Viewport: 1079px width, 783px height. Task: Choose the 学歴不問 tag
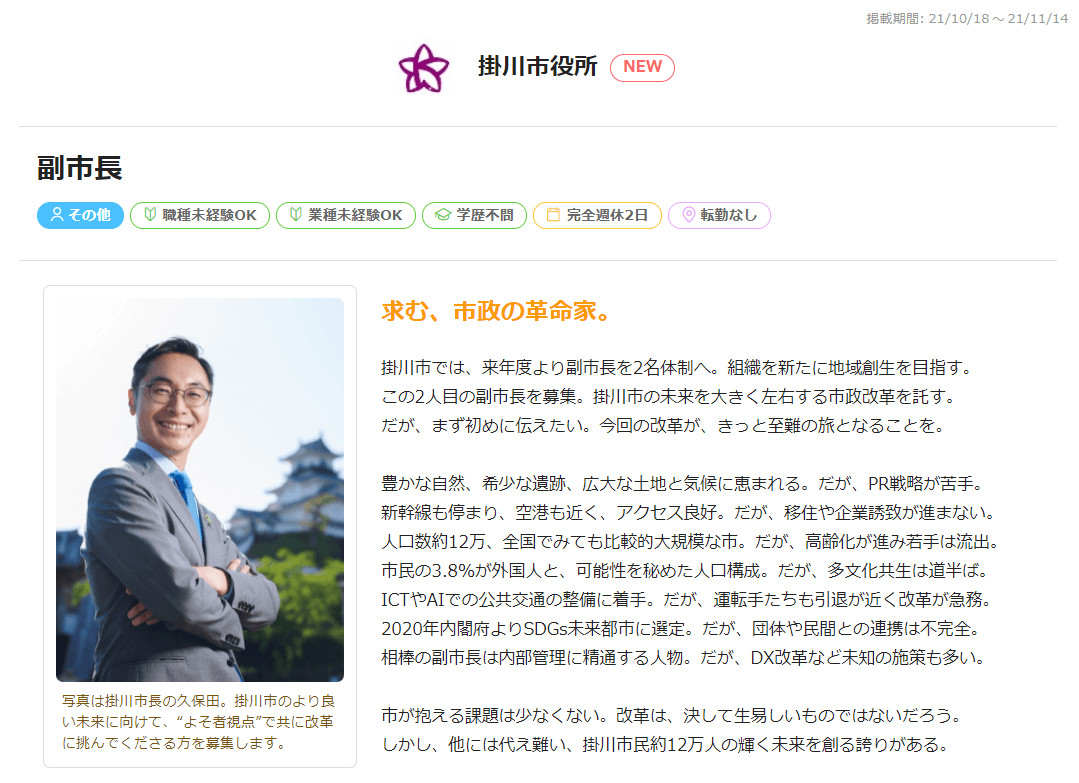[x=474, y=215]
